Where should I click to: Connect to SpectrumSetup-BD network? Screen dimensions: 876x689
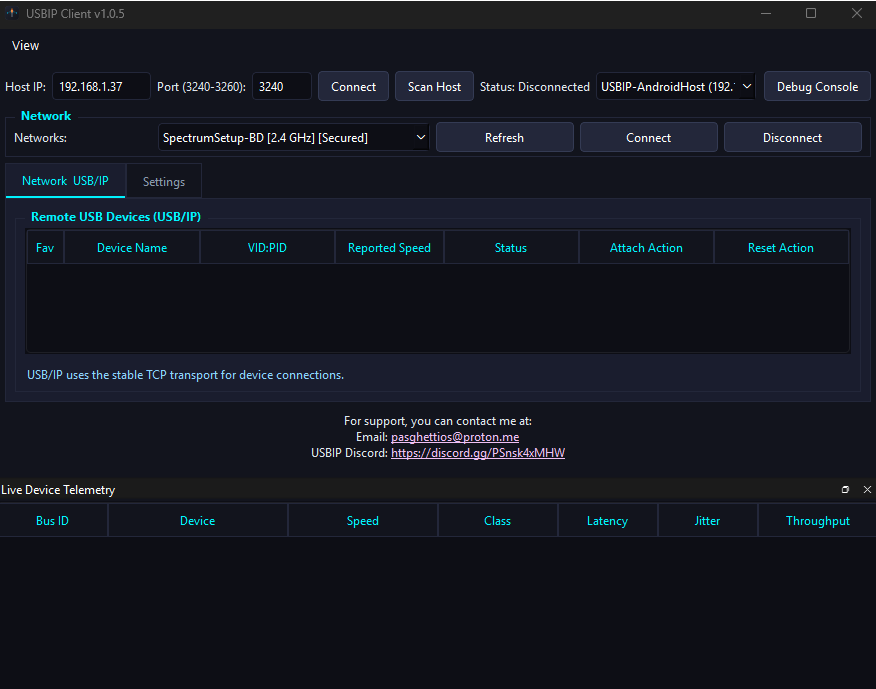point(648,137)
